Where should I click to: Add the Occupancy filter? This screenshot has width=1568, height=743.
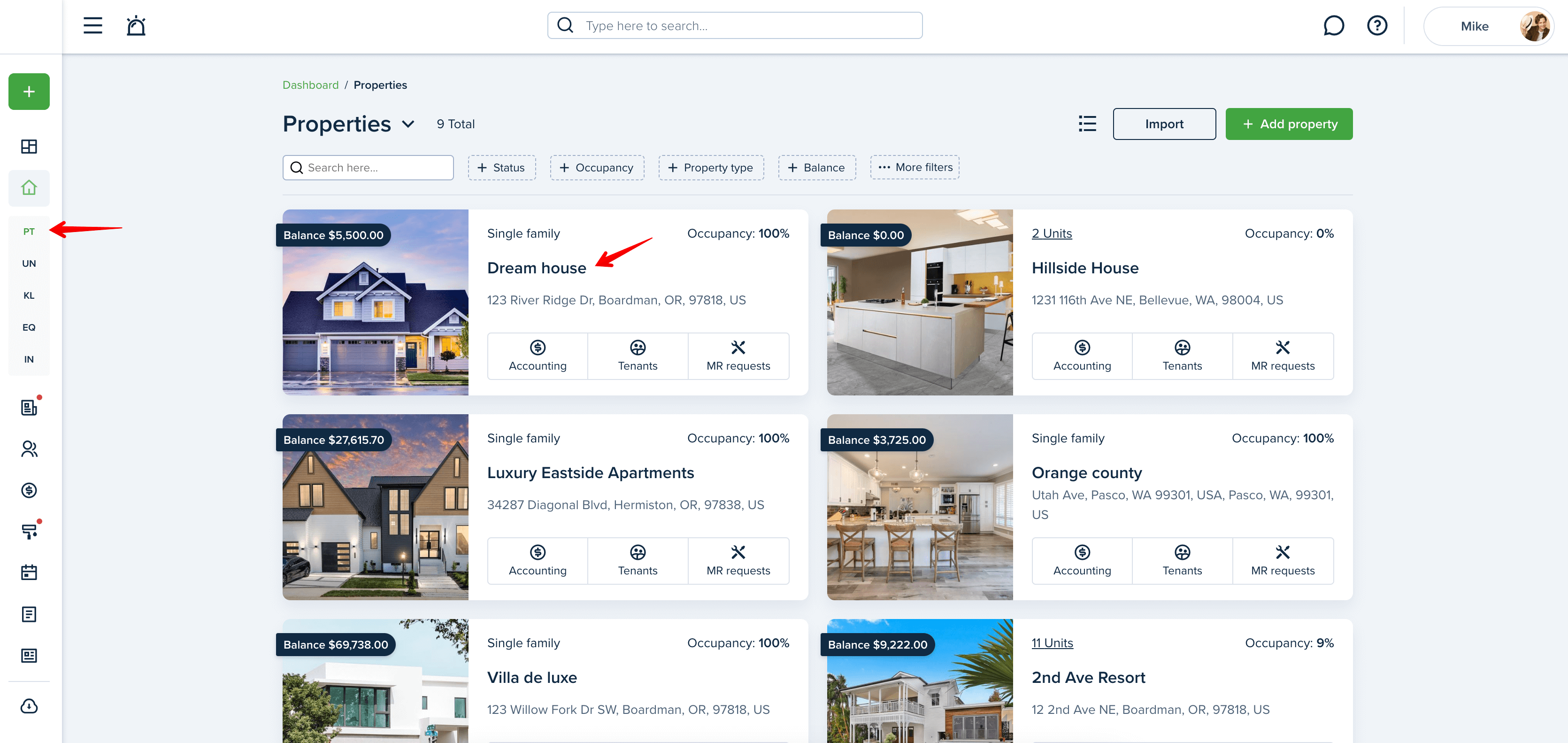click(597, 168)
